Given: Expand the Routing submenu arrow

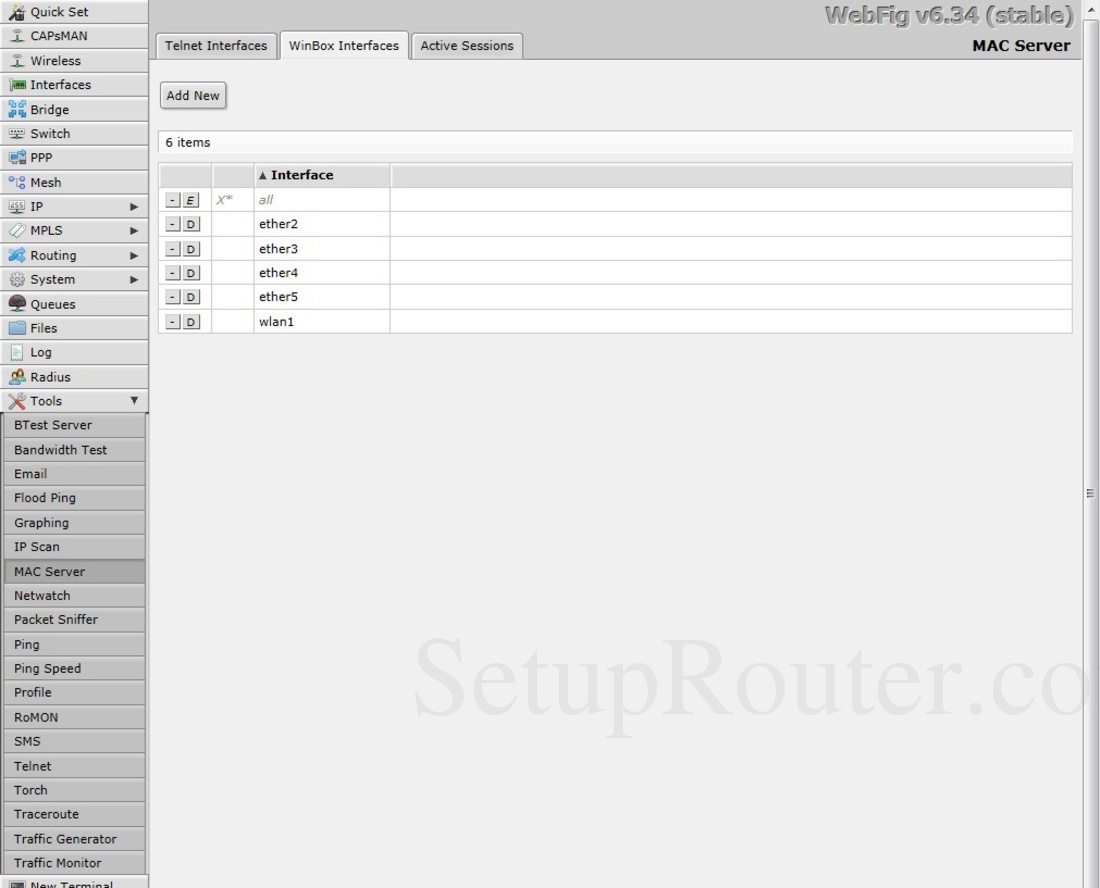Looking at the screenshot, I should [134, 255].
